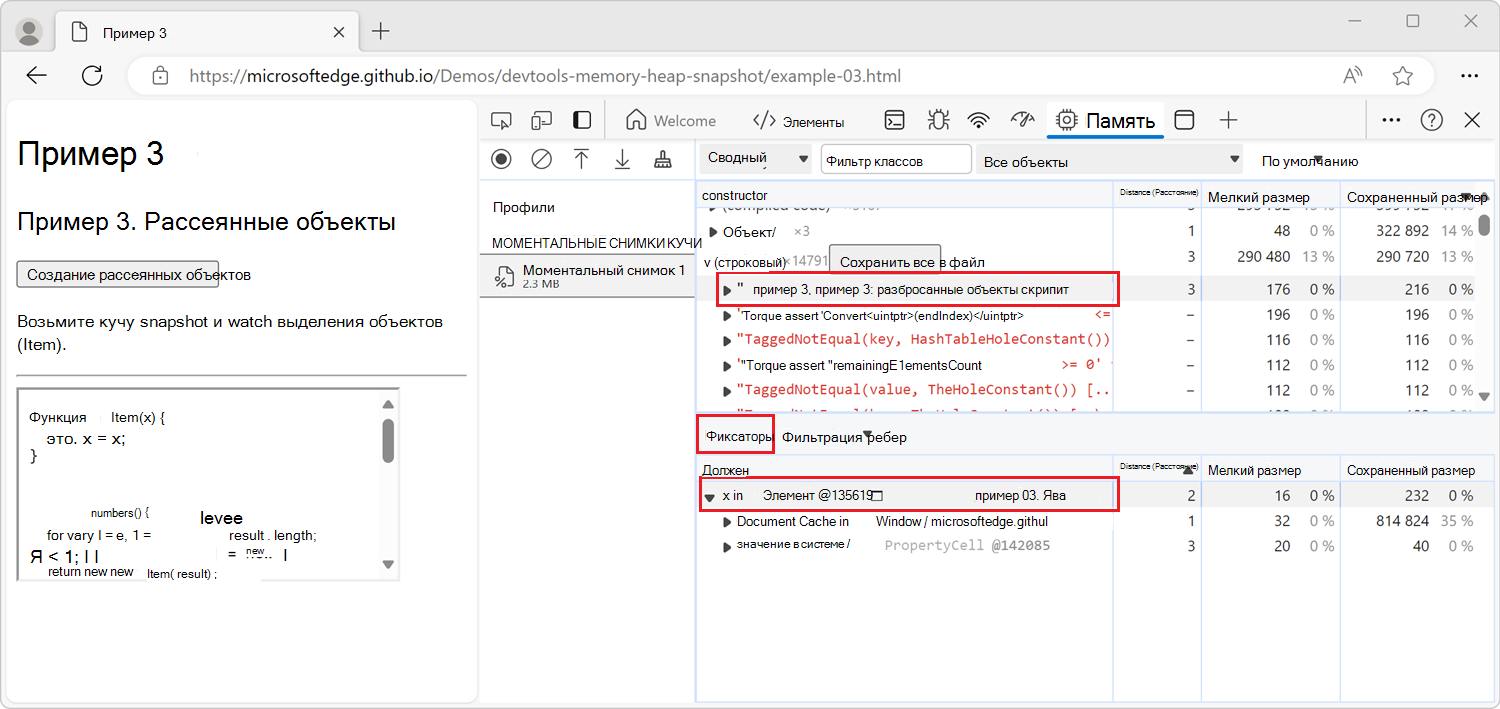Click the collect garbage broom icon
The width and height of the screenshot is (1500, 709).
662,159
